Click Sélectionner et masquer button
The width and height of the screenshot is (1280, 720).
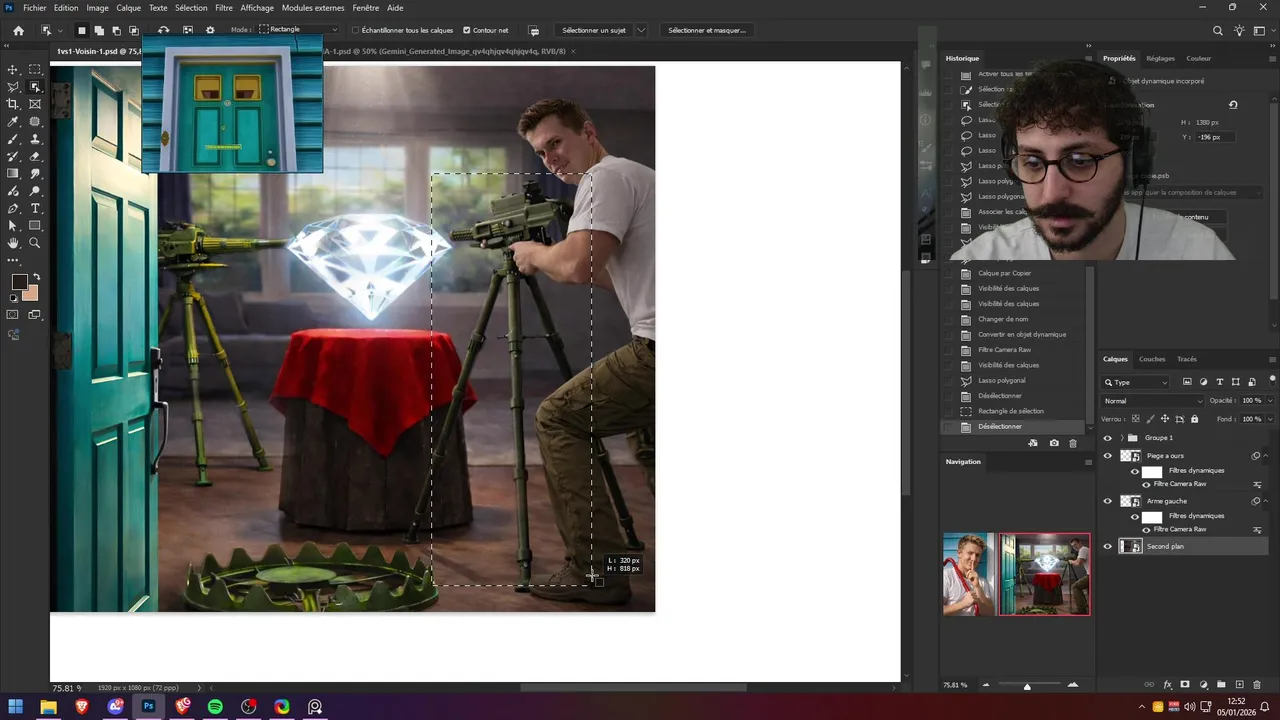click(x=707, y=30)
